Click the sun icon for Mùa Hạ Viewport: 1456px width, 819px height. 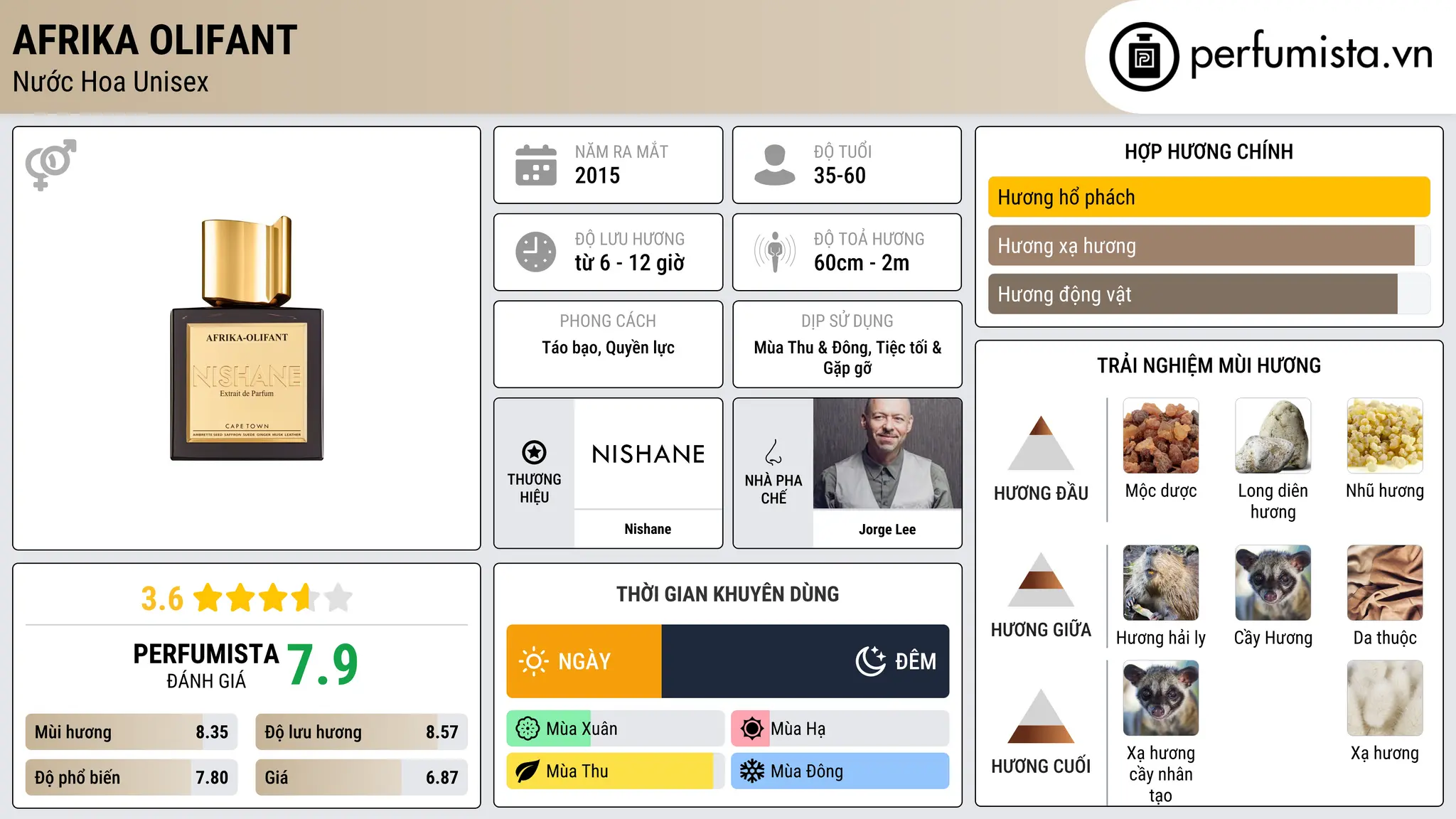point(752,729)
